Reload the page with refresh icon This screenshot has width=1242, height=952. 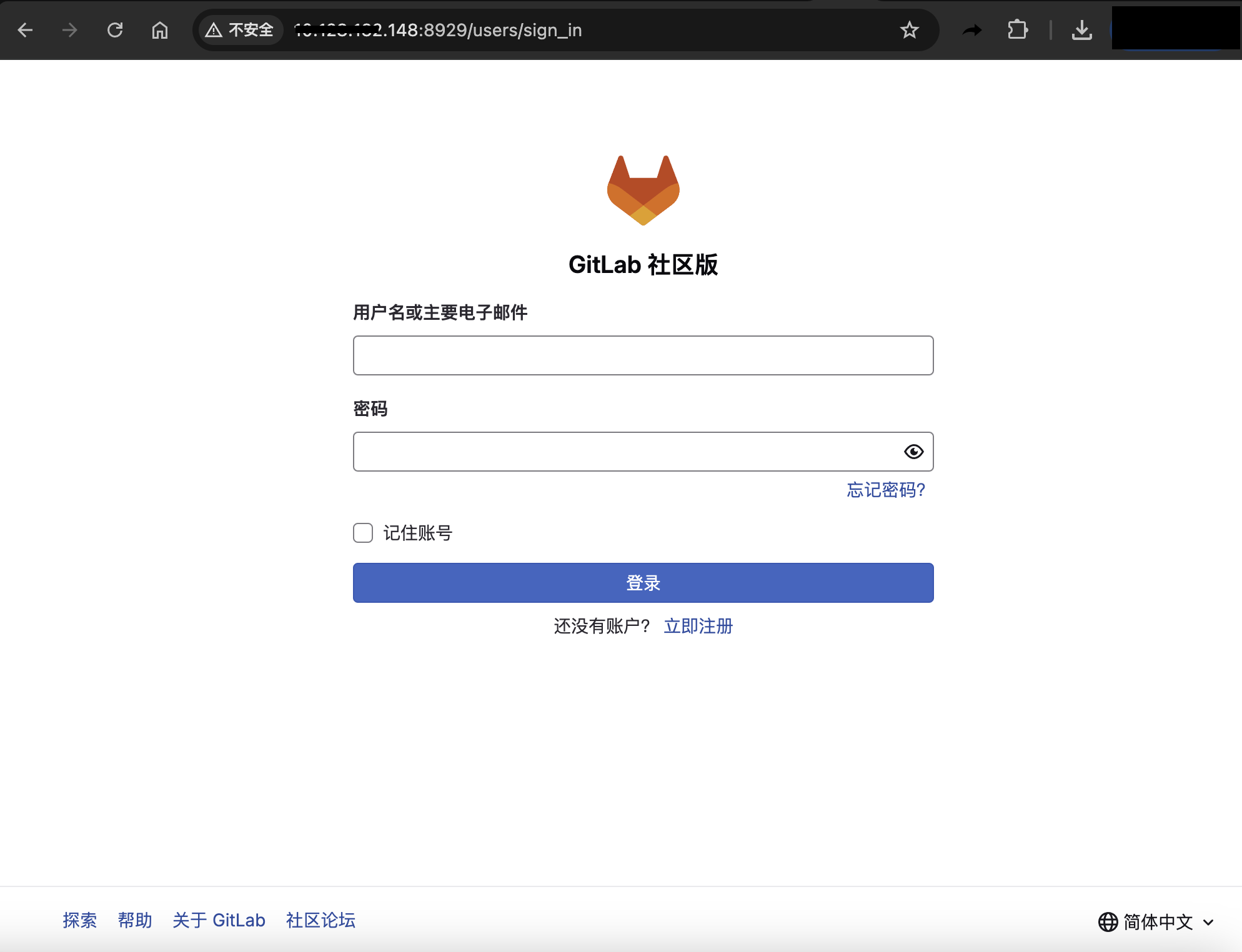115,30
